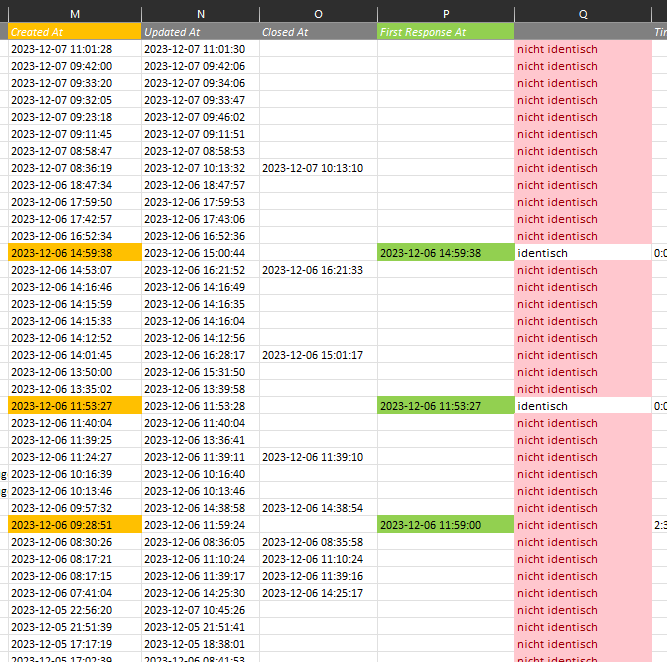Select Updated At cell 2023-12-05 18:38:01
The height and width of the screenshot is (662, 667).
click(x=200, y=645)
